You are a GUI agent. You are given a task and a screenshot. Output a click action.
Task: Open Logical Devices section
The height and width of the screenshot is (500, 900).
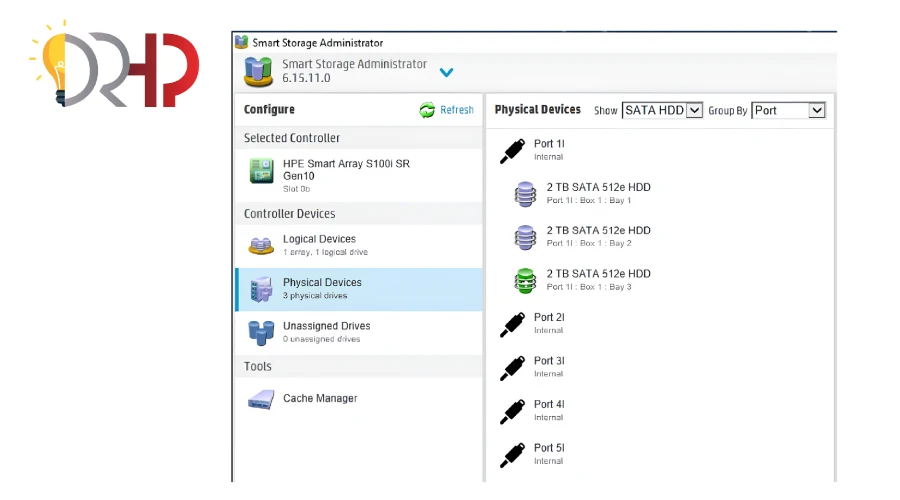click(359, 246)
